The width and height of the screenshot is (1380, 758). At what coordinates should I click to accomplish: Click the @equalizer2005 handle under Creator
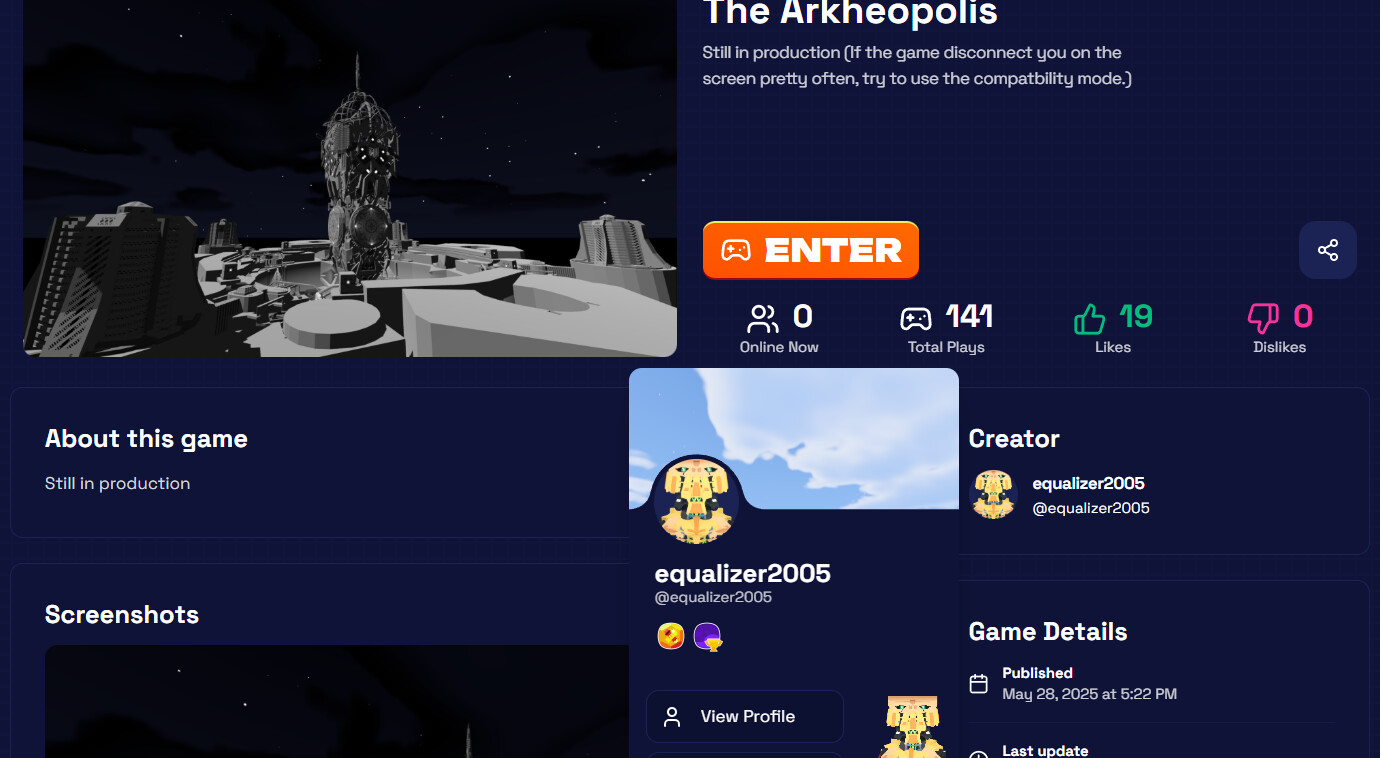[x=1091, y=508]
